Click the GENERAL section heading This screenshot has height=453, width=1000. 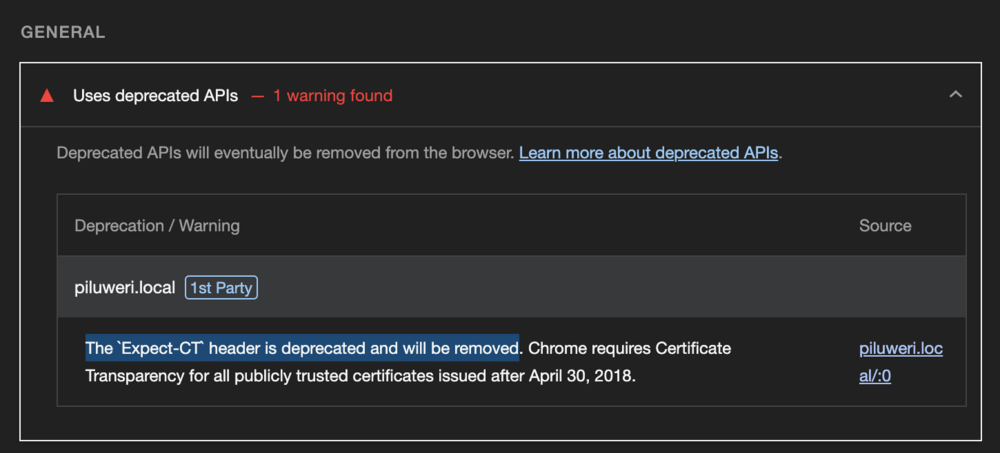pos(63,32)
